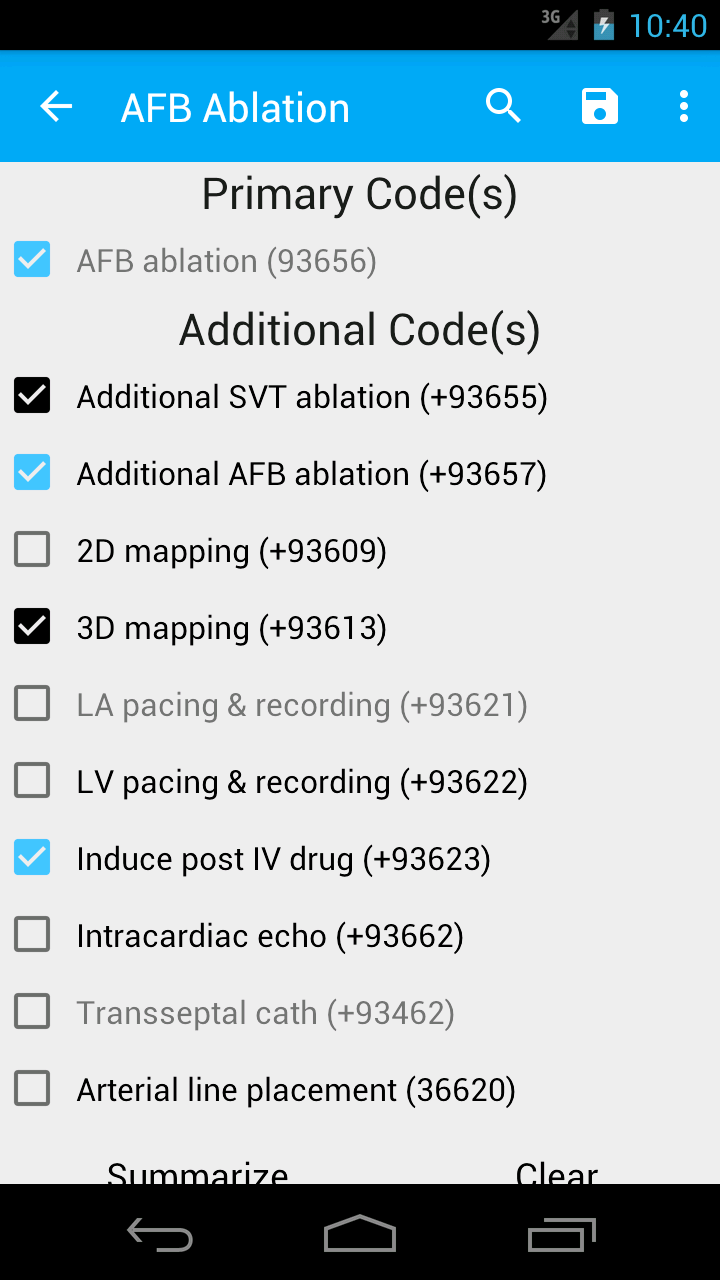The width and height of the screenshot is (720, 1280).
Task: Tap Android Recent Apps icon
Action: 561,1234
